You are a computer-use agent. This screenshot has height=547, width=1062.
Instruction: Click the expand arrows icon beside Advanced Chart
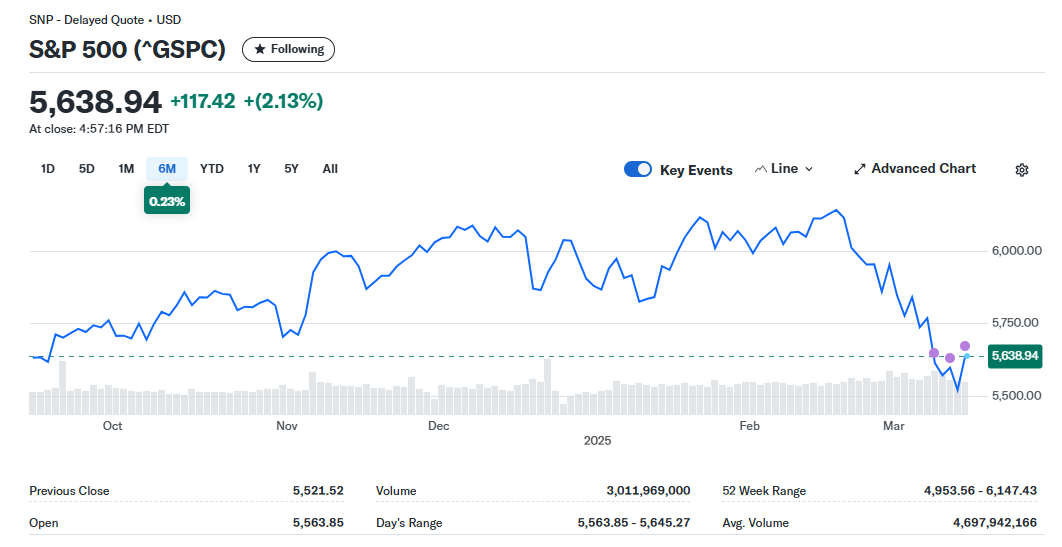pyautogui.click(x=859, y=169)
